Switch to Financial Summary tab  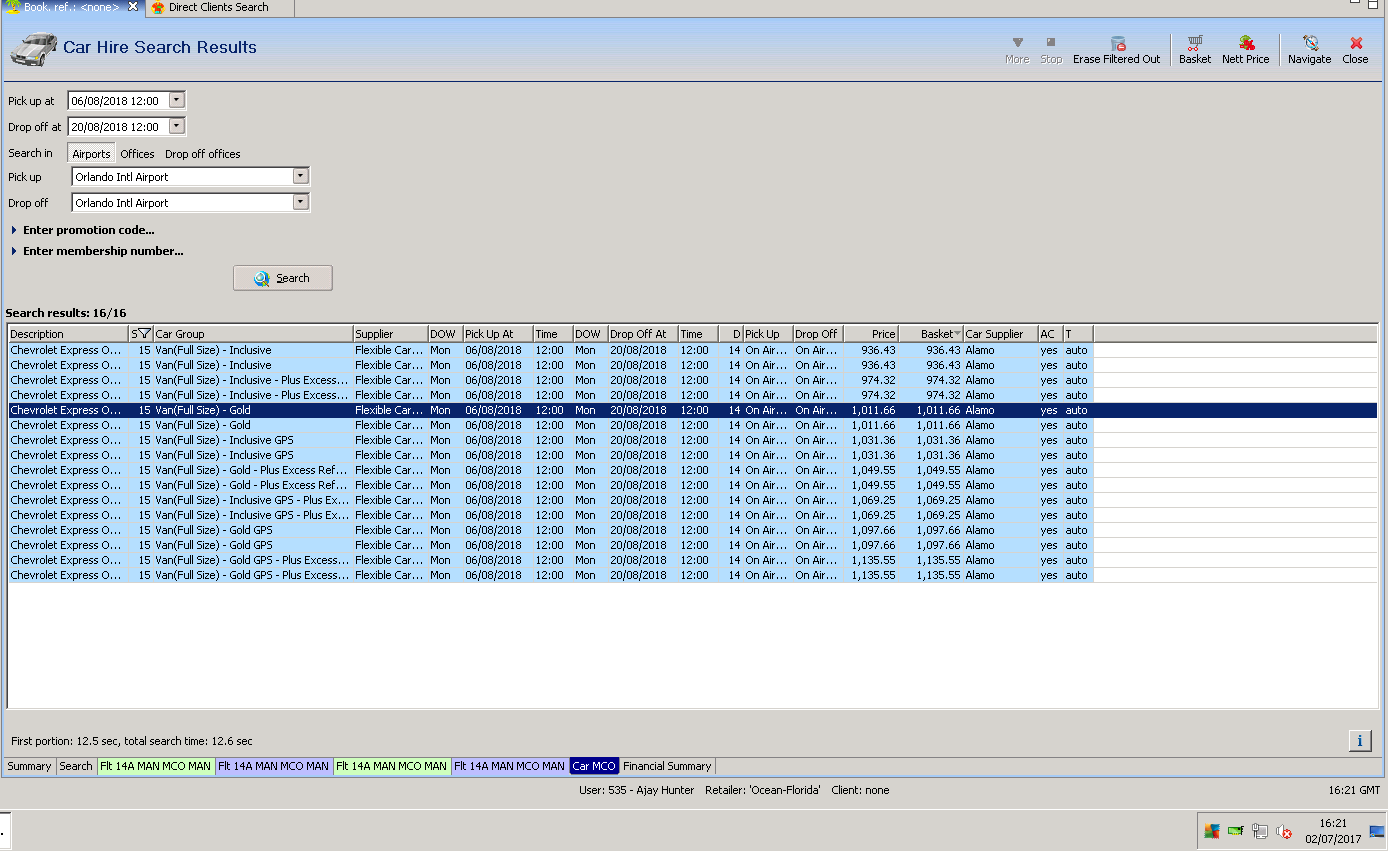pos(667,766)
